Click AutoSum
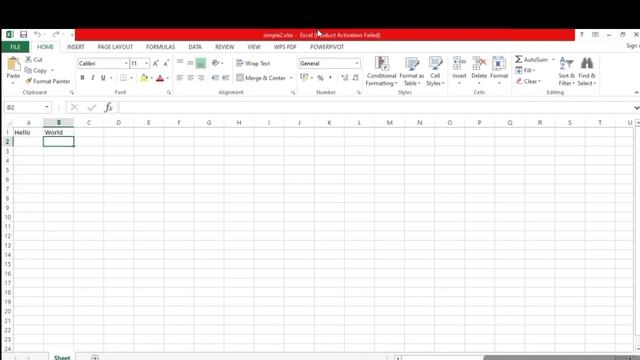Screen dimensions: 640x360 pyautogui.click(x=531, y=60)
